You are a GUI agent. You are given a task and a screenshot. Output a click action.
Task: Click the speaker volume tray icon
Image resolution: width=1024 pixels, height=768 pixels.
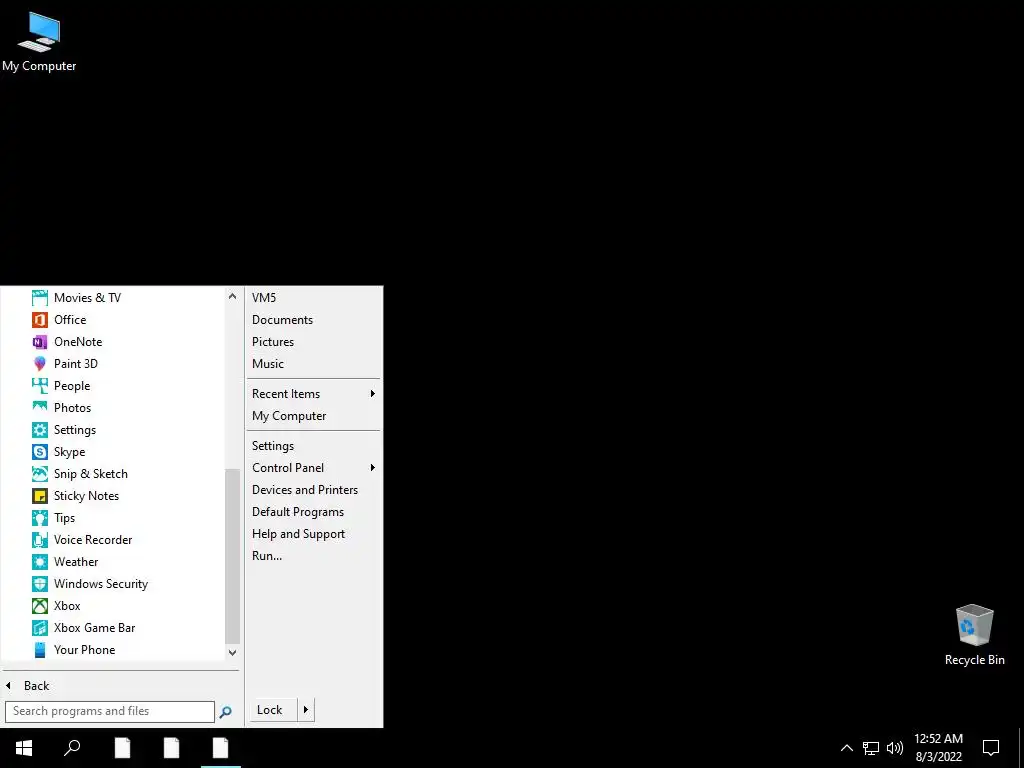click(x=895, y=748)
